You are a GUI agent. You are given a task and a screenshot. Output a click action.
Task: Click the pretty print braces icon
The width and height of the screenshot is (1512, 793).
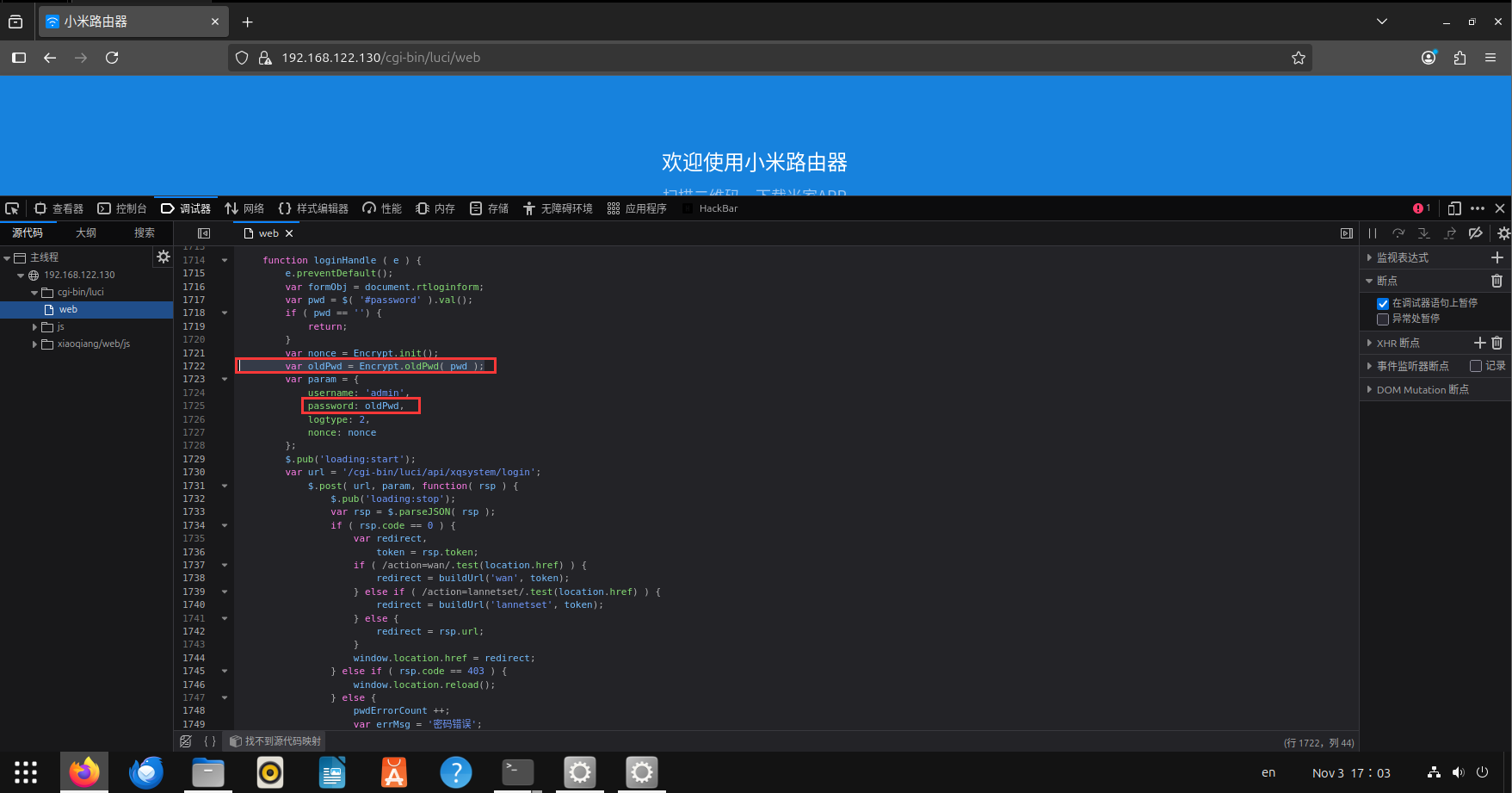(x=209, y=741)
